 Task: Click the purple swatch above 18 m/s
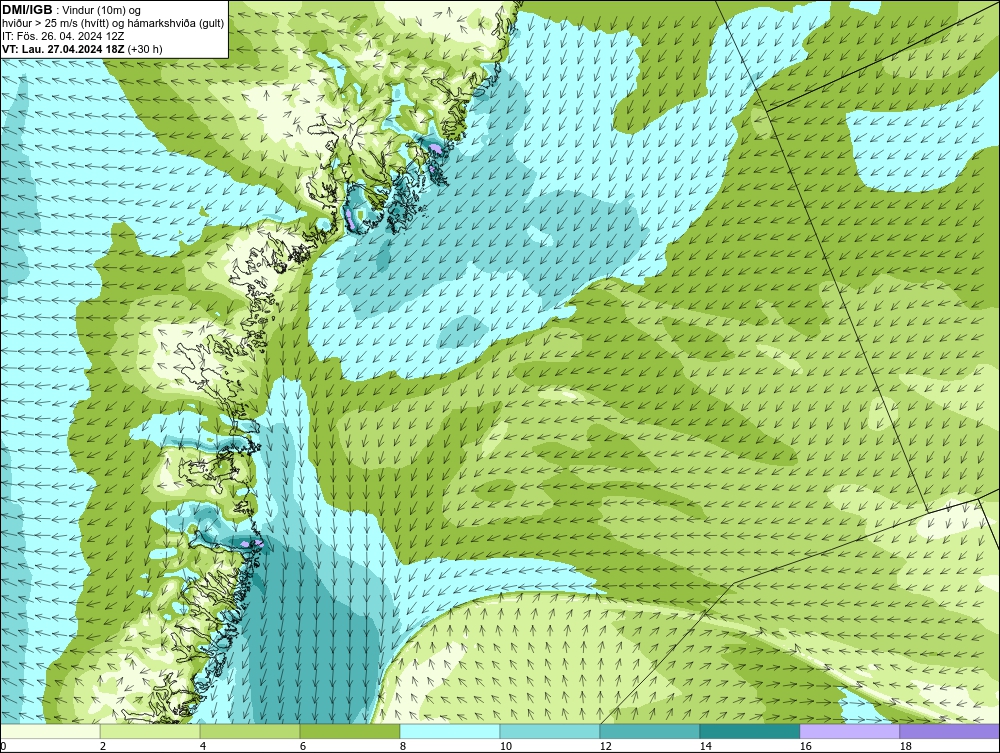(950, 731)
